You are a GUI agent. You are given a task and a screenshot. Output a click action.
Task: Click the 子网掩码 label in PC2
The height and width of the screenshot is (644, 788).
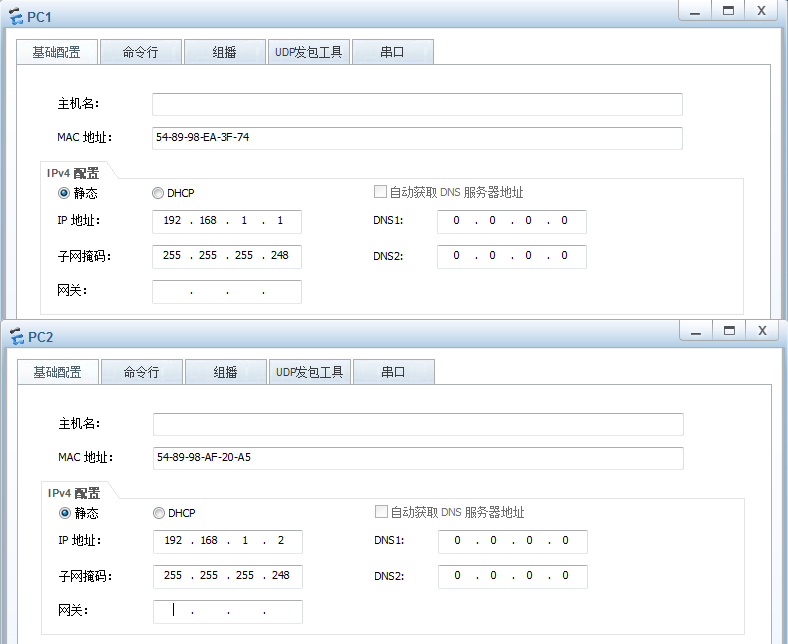coord(85,576)
